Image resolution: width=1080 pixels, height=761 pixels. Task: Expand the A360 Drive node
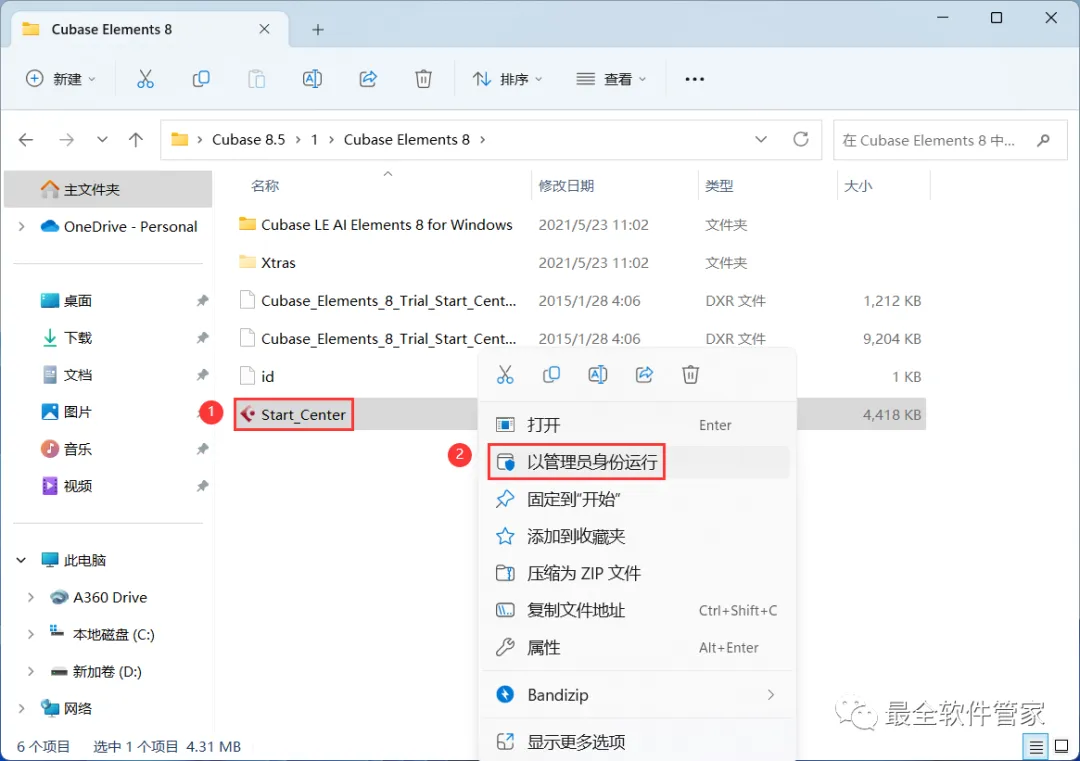(x=30, y=597)
